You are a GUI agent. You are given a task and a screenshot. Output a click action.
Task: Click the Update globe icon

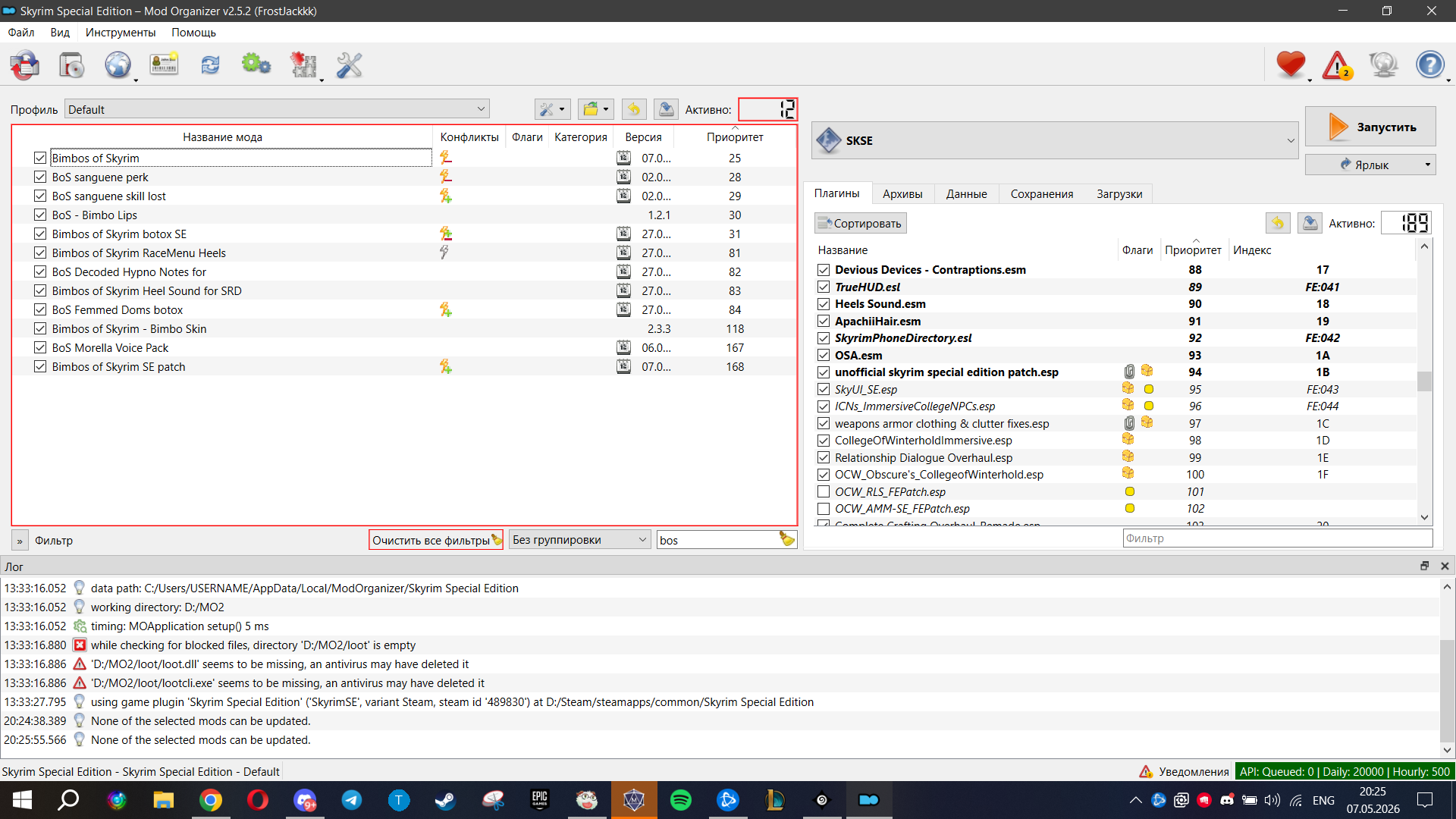click(x=1383, y=65)
